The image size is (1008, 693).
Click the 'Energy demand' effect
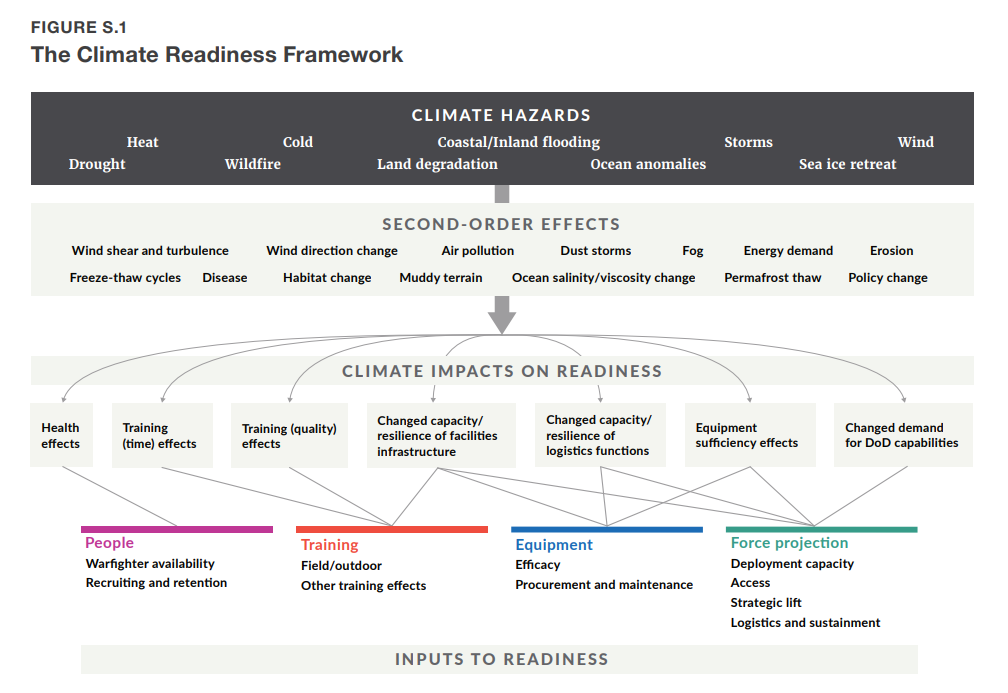click(x=788, y=251)
